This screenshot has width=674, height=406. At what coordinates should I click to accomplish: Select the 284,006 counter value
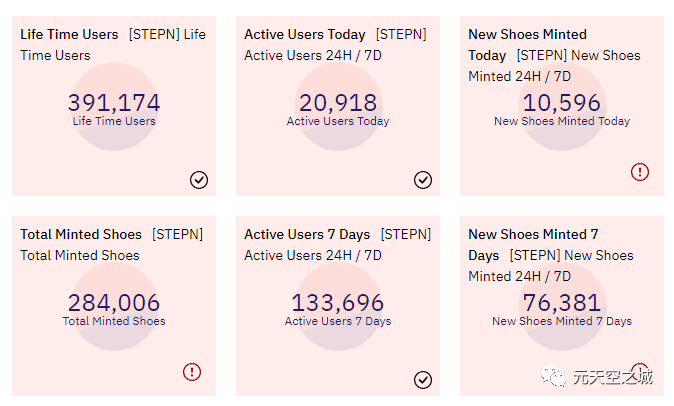pos(114,303)
